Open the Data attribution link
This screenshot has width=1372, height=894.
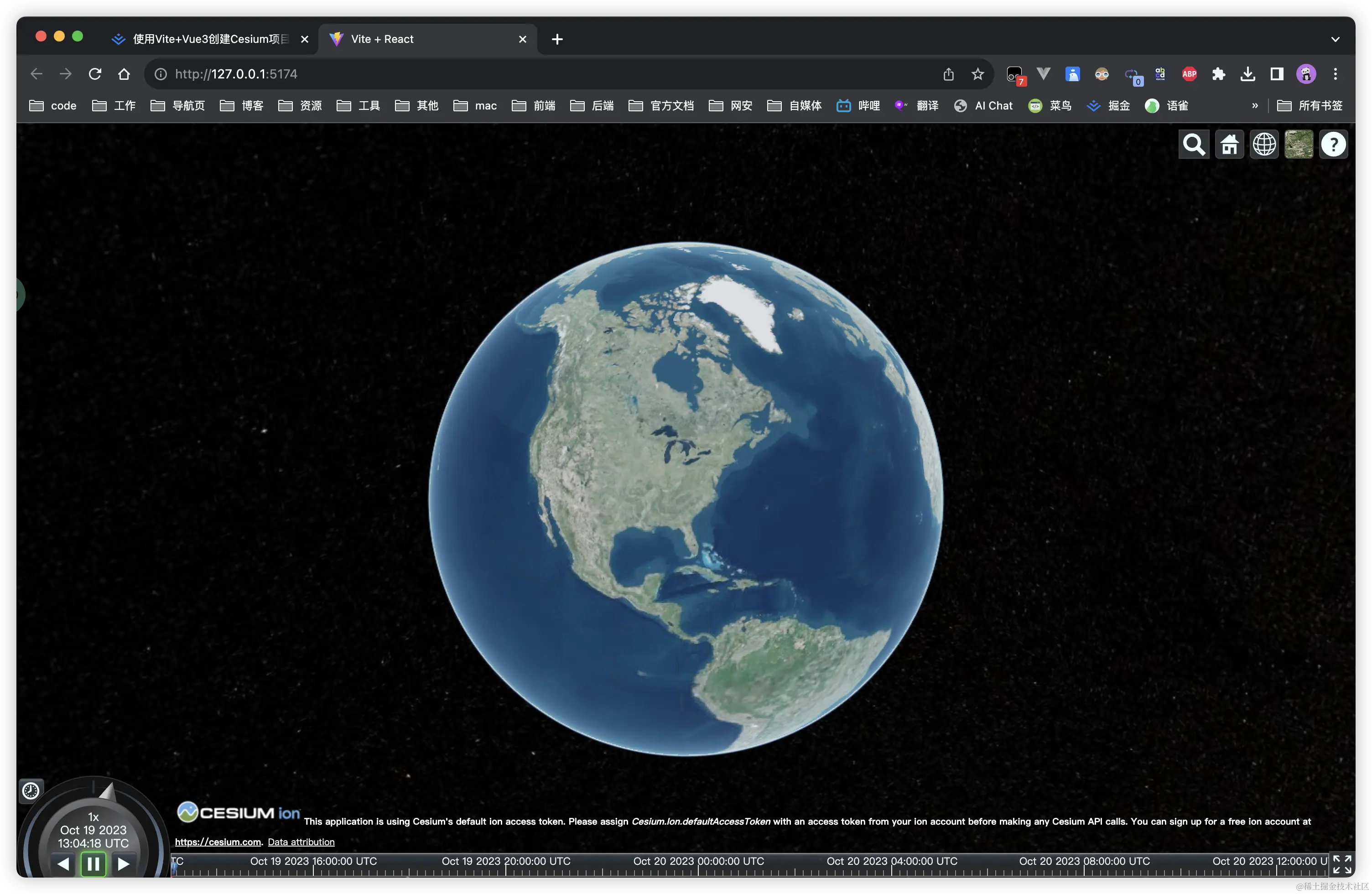click(x=301, y=842)
